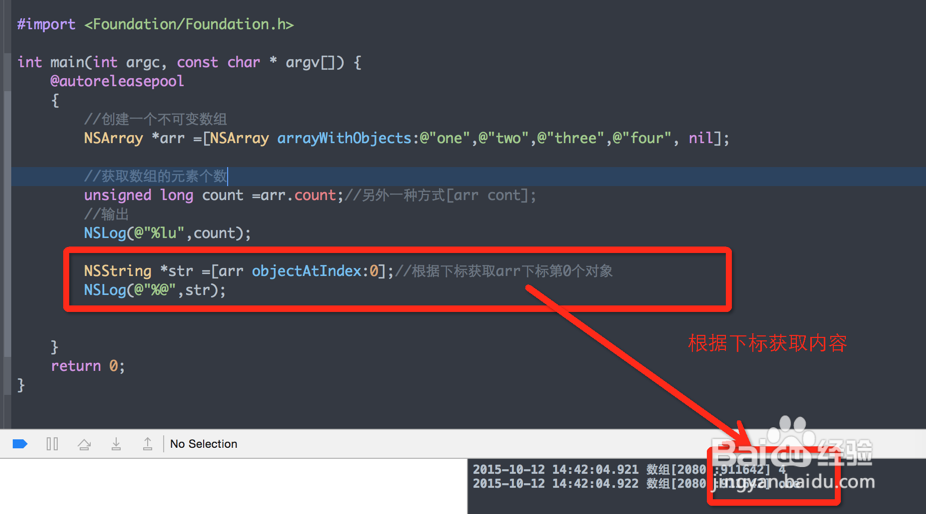This screenshot has width=926, height=514.
Task: Click the NSString *str declaration
Action: 138,271
